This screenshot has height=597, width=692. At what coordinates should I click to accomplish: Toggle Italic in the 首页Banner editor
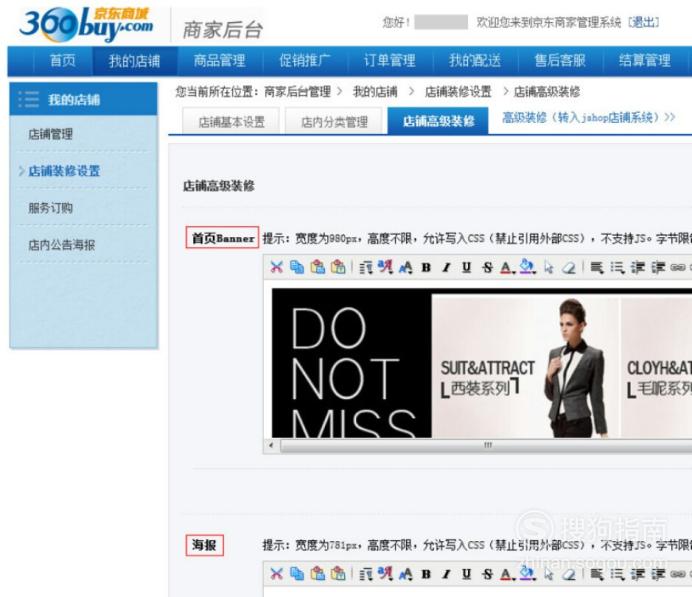446,267
